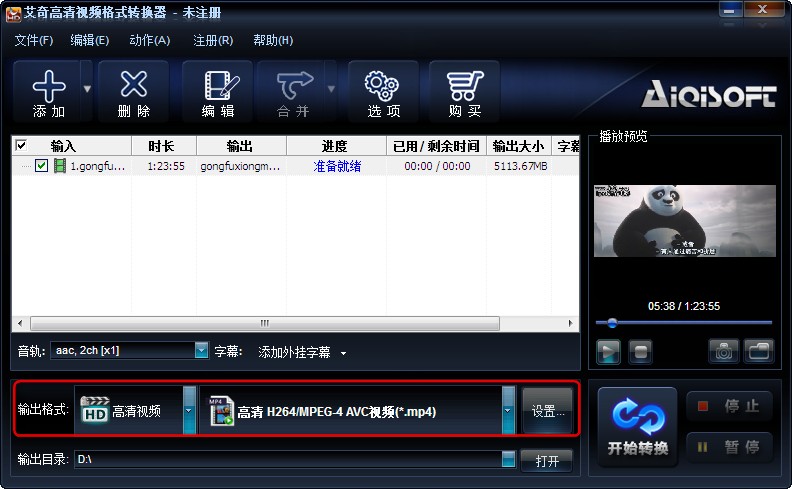The width and height of the screenshot is (792, 489).
Task: Uncheck the 1.gongfu file checkbox
Action: point(41,165)
